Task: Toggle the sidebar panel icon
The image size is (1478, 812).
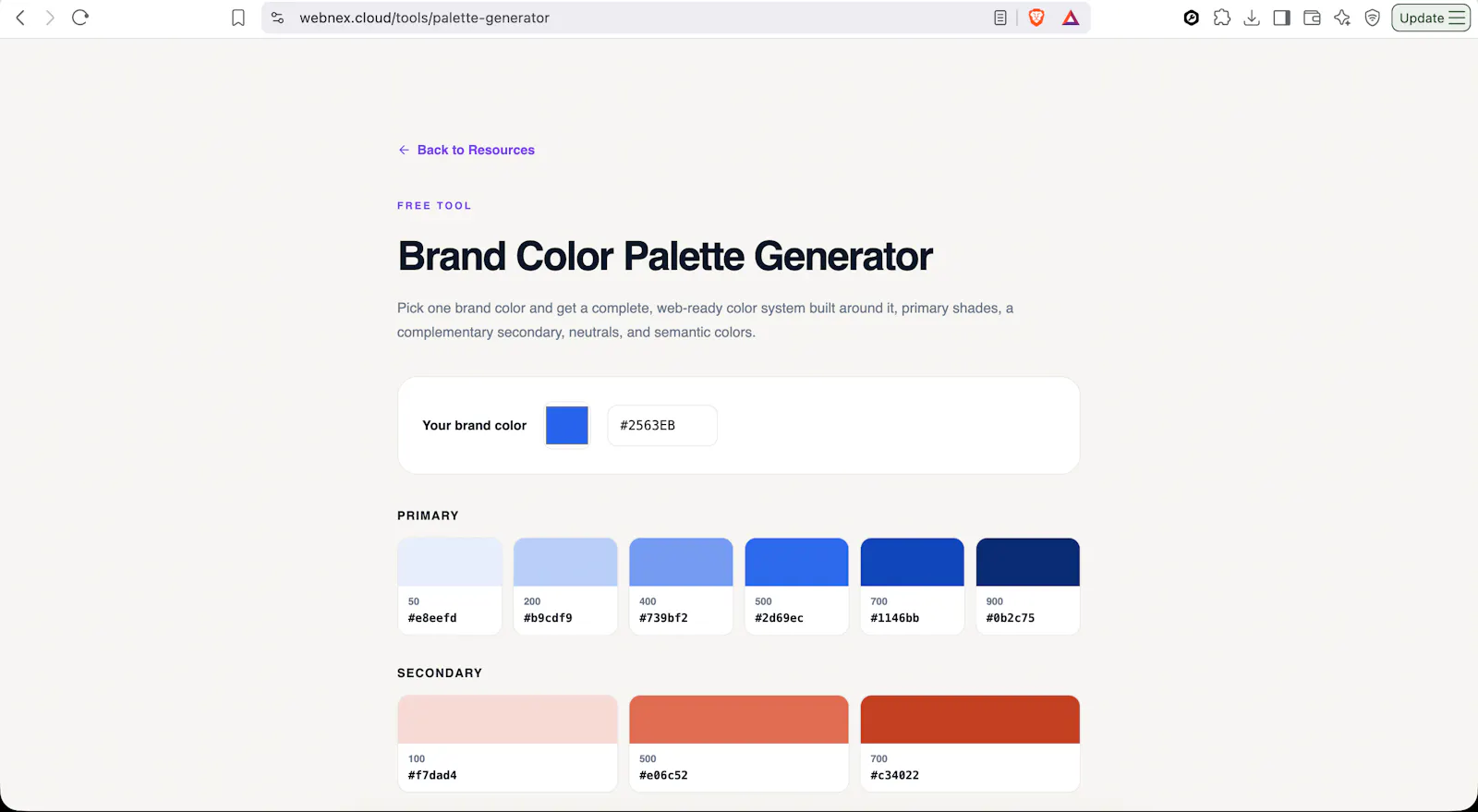Action: 1281,18
